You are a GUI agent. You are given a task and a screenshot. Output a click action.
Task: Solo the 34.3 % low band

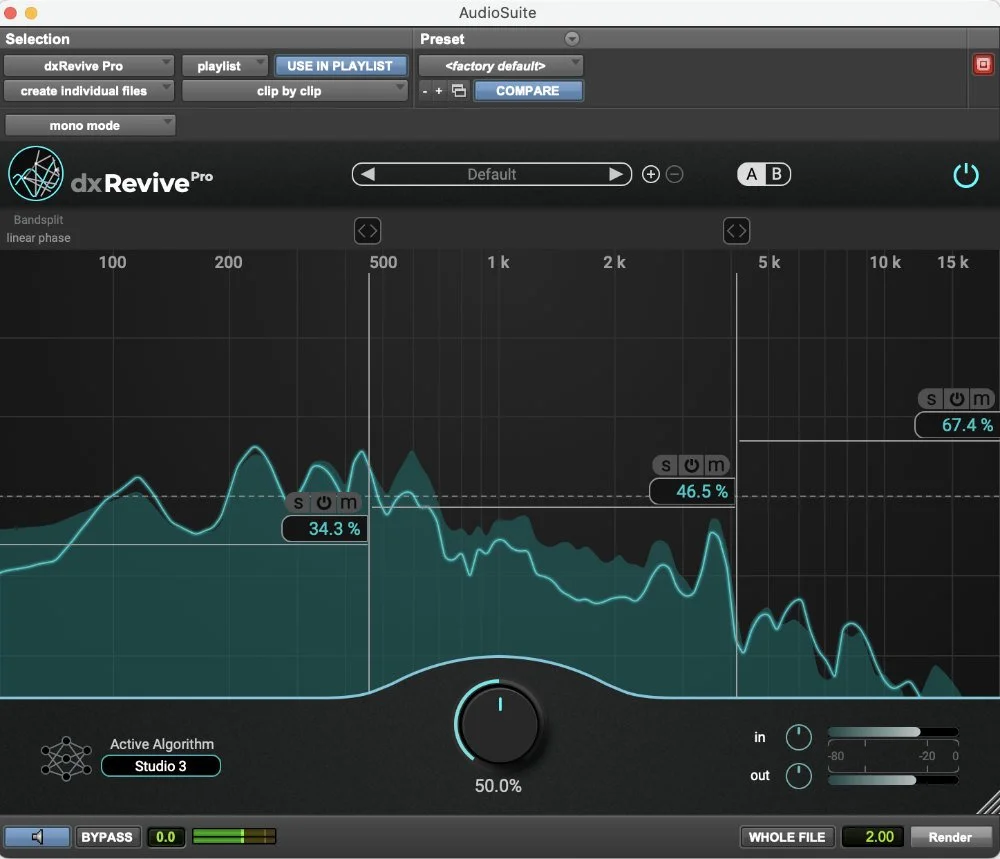298,503
